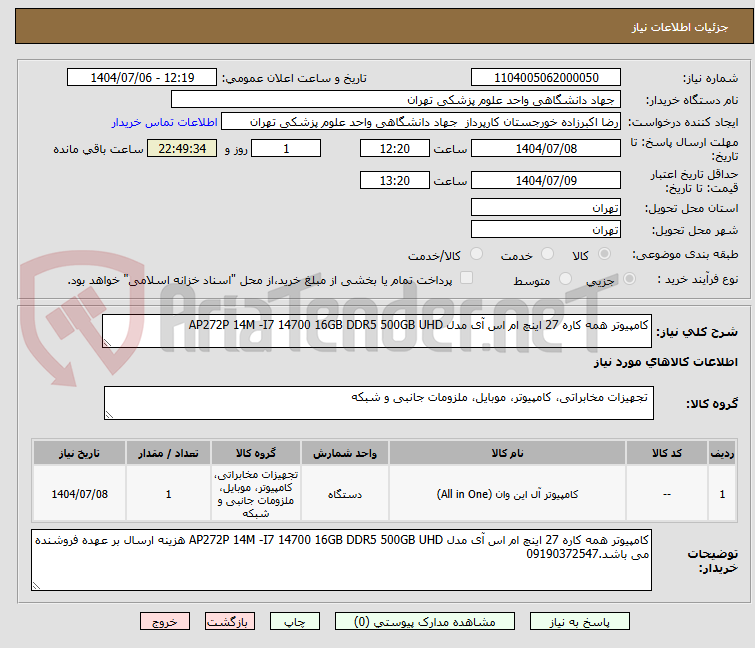Screen dimensions: 755x648
Task: Select متوسط purchase type radio
Action: tap(566, 280)
